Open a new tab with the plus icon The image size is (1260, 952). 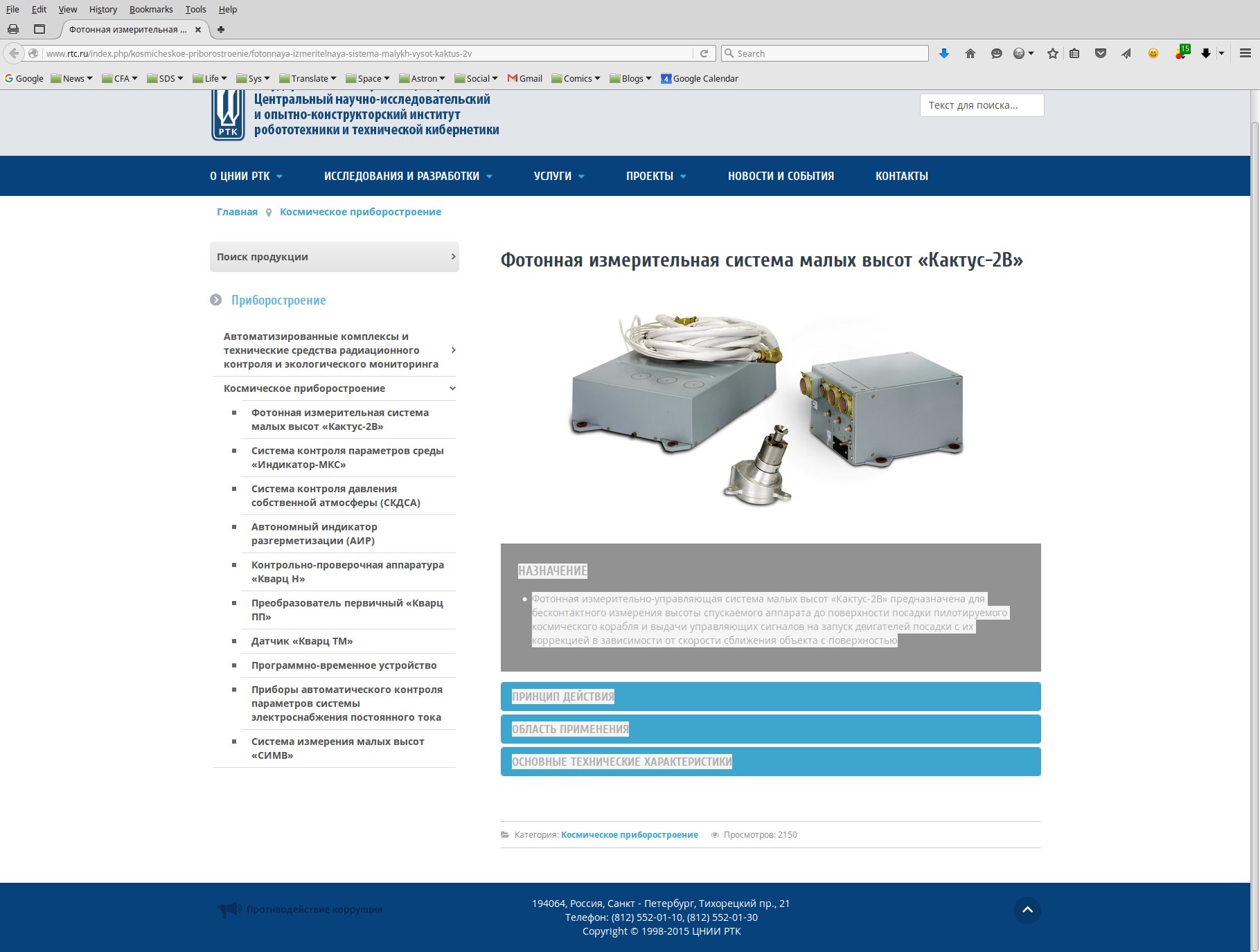click(x=221, y=29)
